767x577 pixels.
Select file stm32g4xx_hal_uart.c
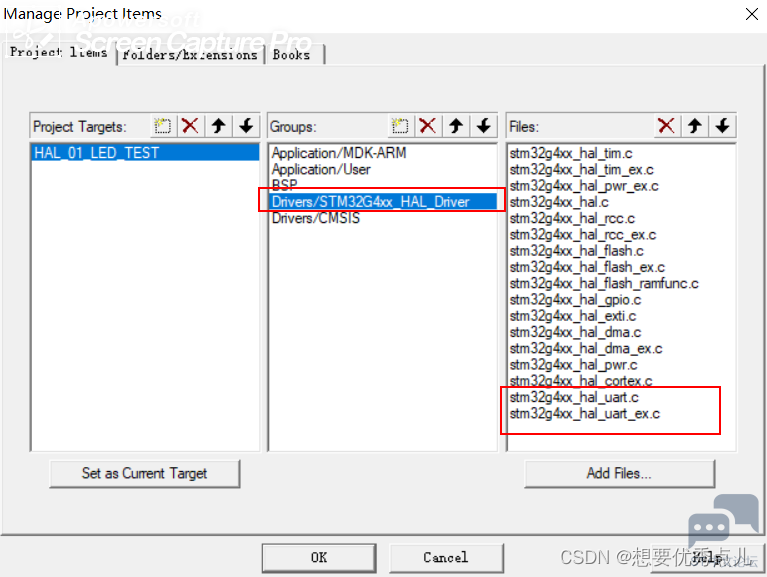point(574,398)
